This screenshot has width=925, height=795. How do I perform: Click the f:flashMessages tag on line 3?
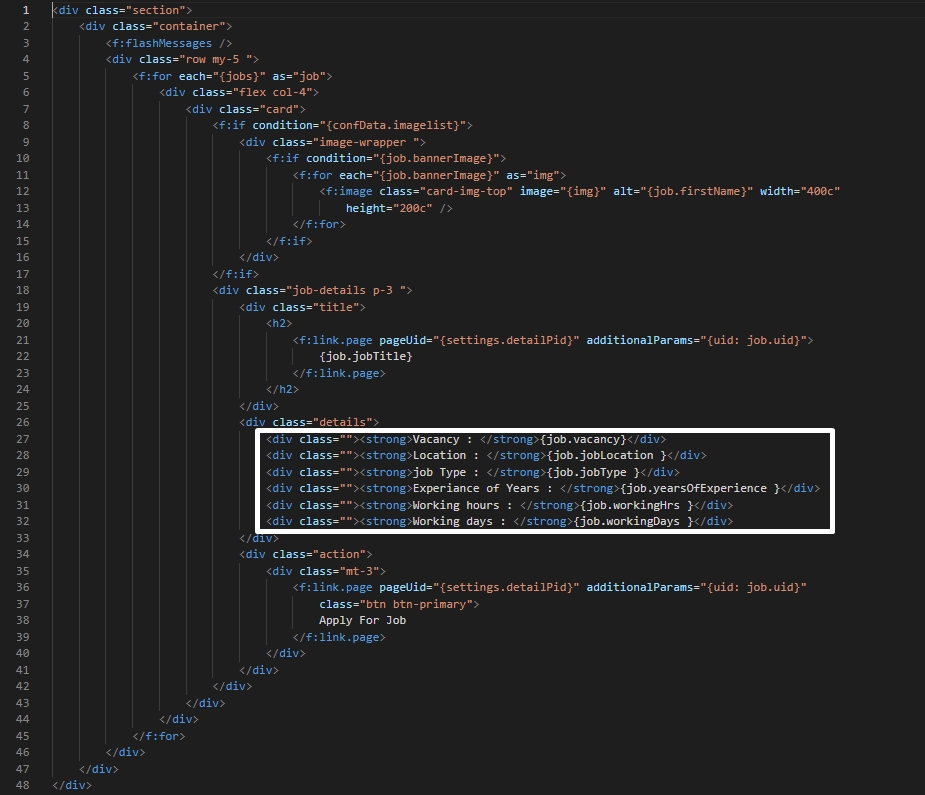[169, 43]
